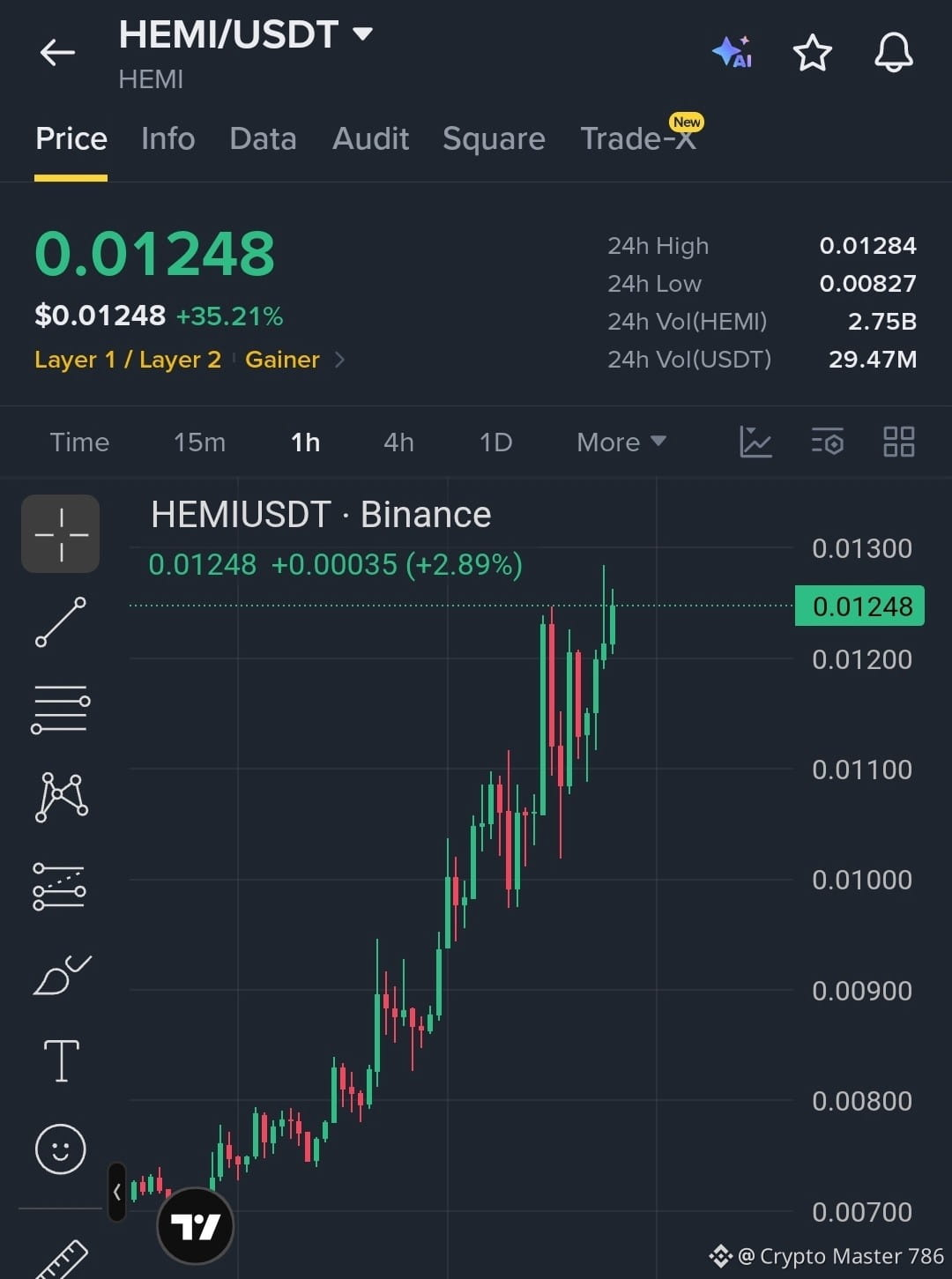The width and height of the screenshot is (952, 1279).
Task: Open the AI assistant sparkle icon
Action: [x=732, y=53]
